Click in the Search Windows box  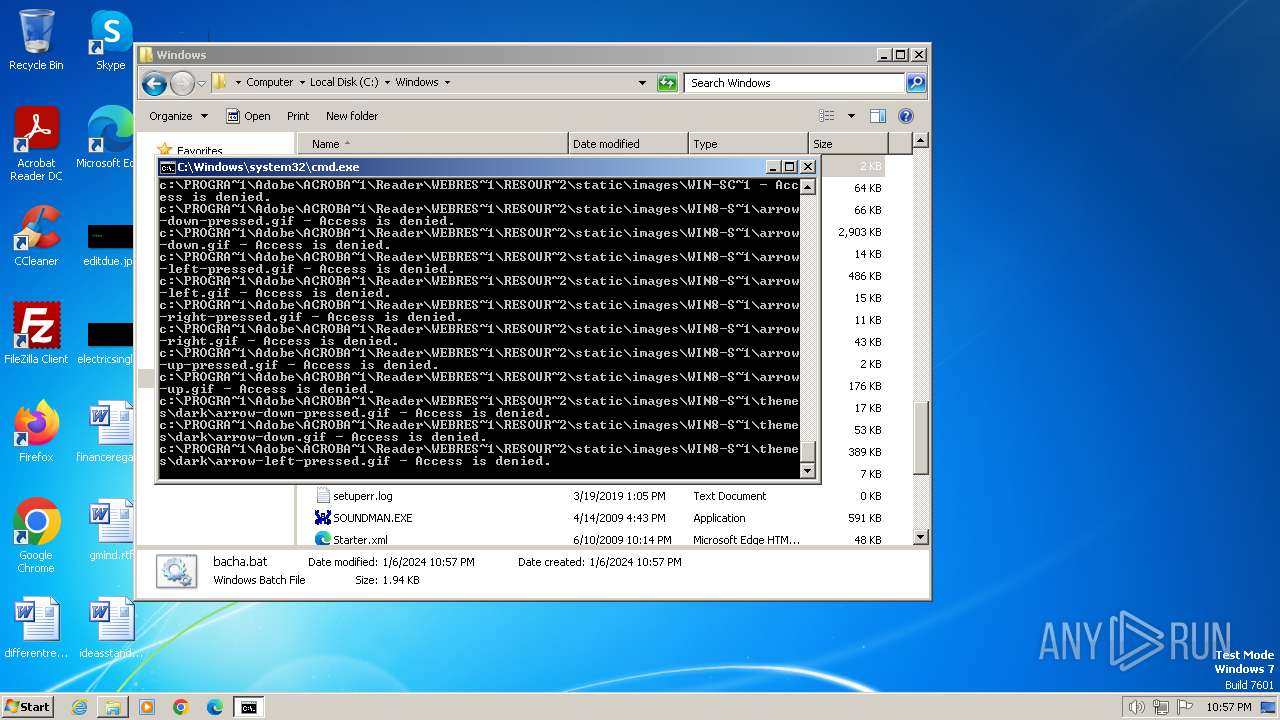[x=795, y=83]
